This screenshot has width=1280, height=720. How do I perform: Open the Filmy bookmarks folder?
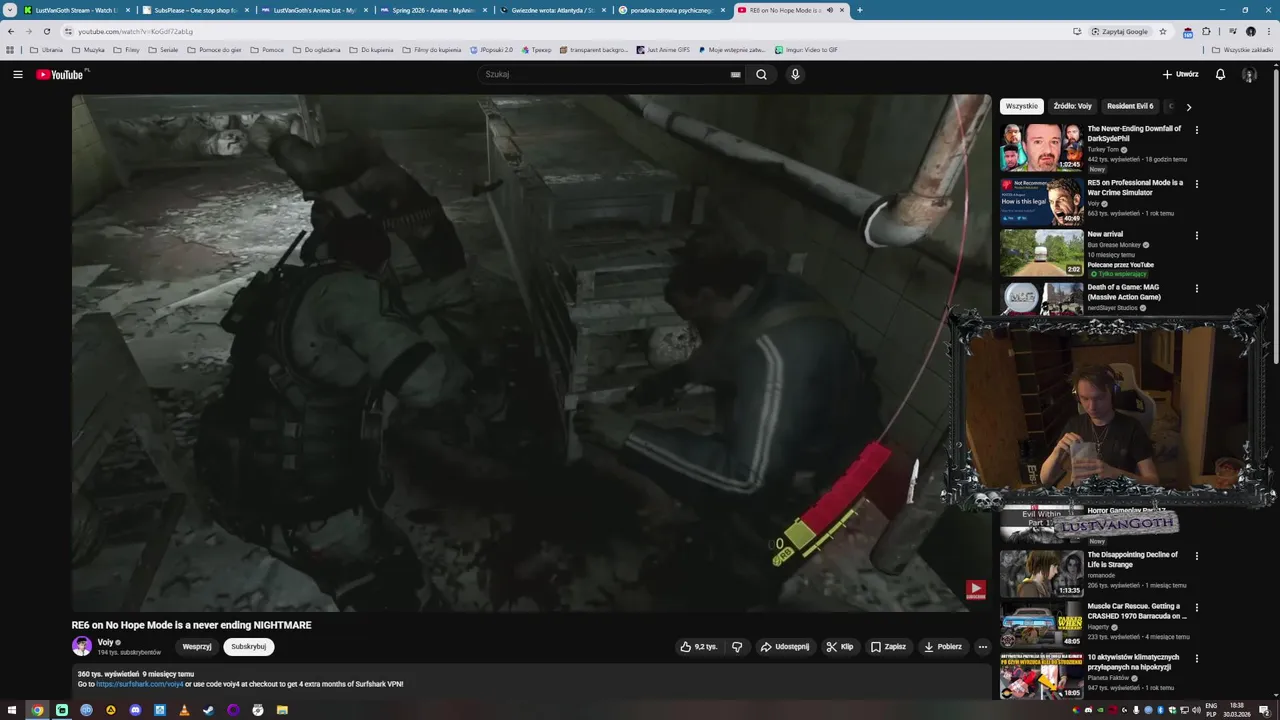pyautogui.click(x=127, y=49)
